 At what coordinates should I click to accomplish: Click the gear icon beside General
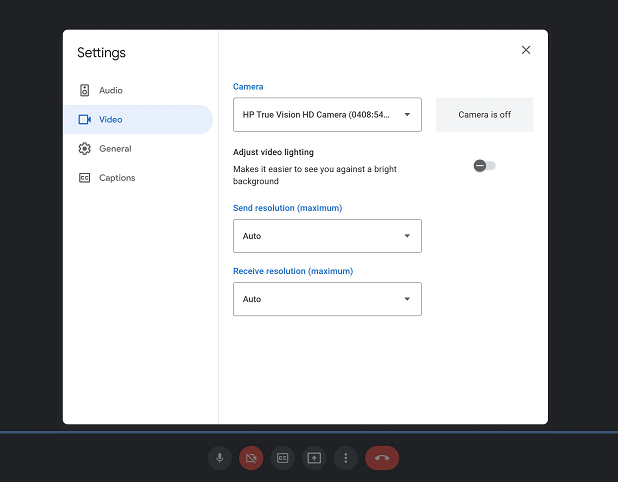coord(84,149)
